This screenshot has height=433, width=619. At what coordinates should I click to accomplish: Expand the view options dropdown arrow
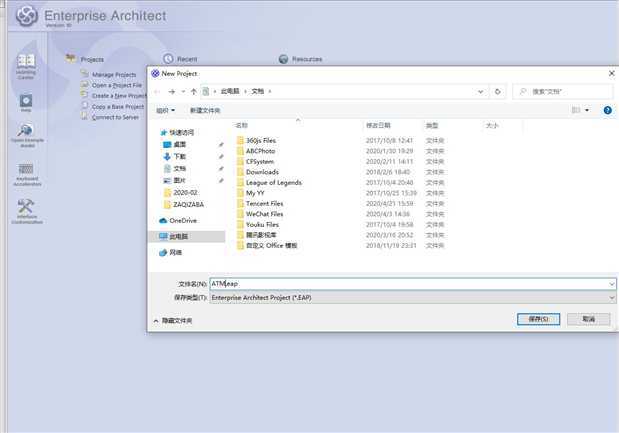tap(587, 110)
